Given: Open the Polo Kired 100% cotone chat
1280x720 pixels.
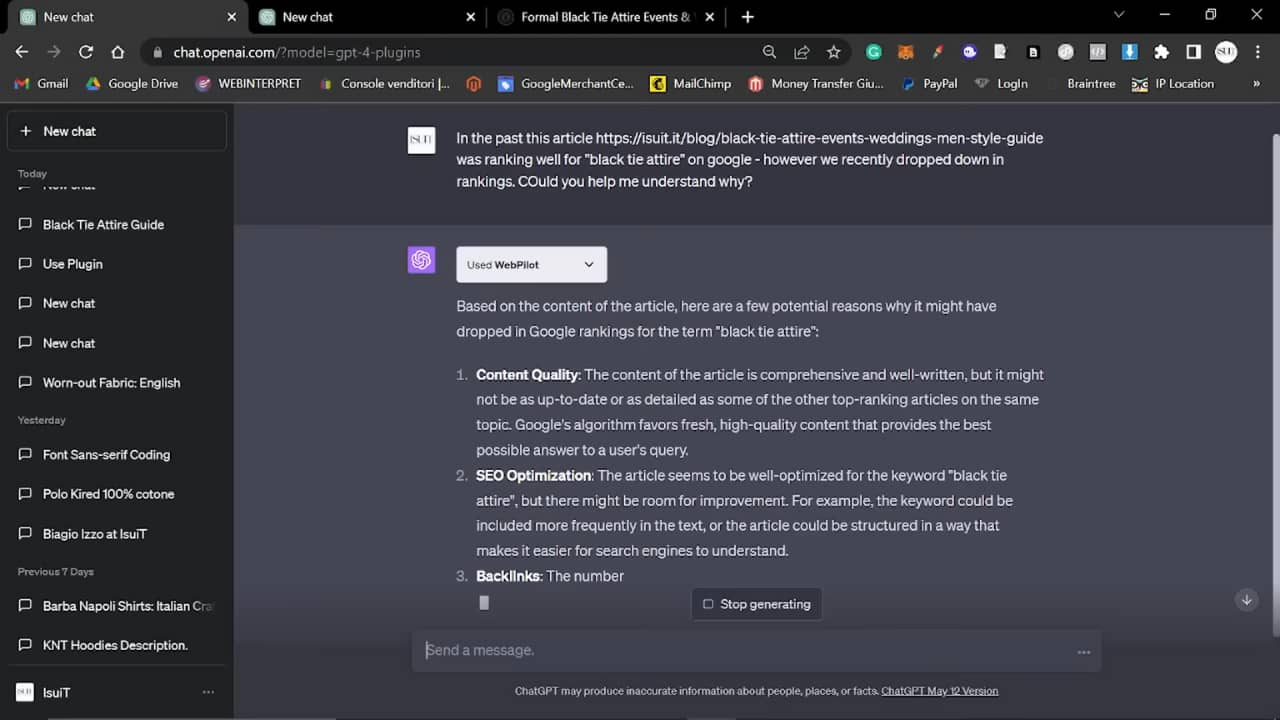Looking at the screenshot, I should (117, 494).
